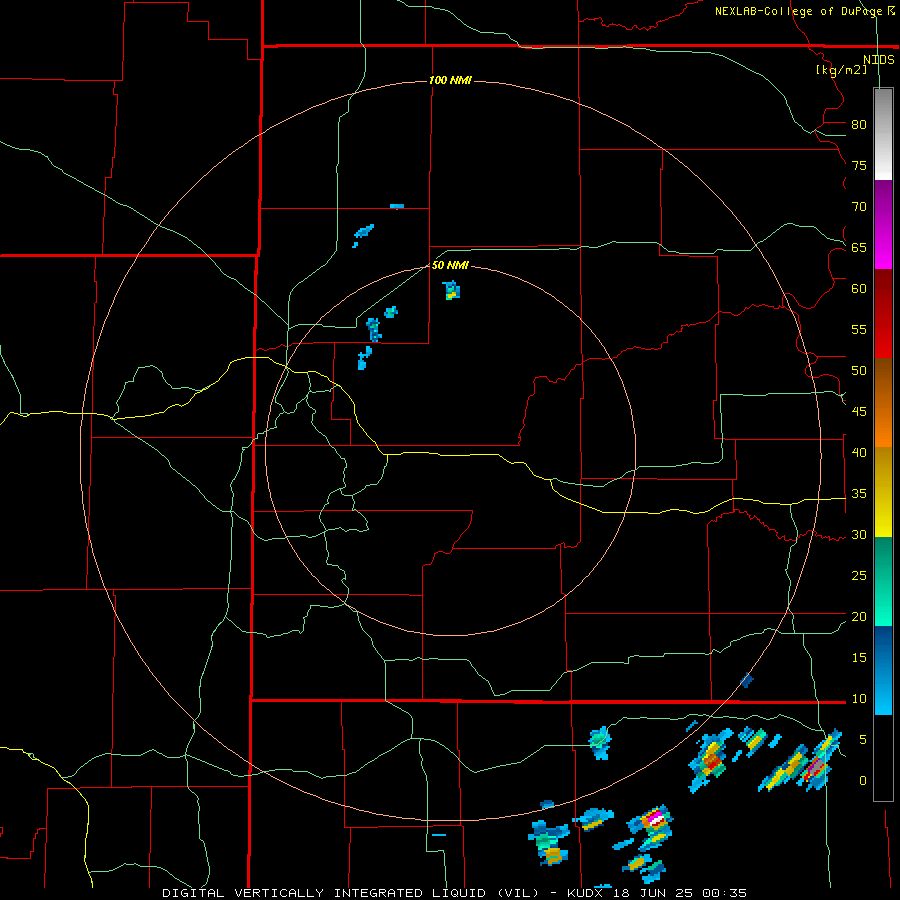
Task: Click the 5 value on color scale
Action: tap(863, 739)
